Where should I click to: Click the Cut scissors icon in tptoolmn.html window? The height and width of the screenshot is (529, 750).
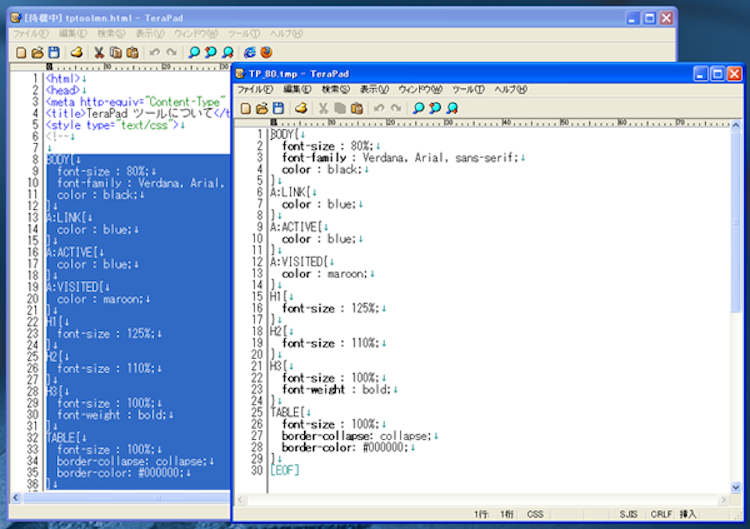[99, 52]
